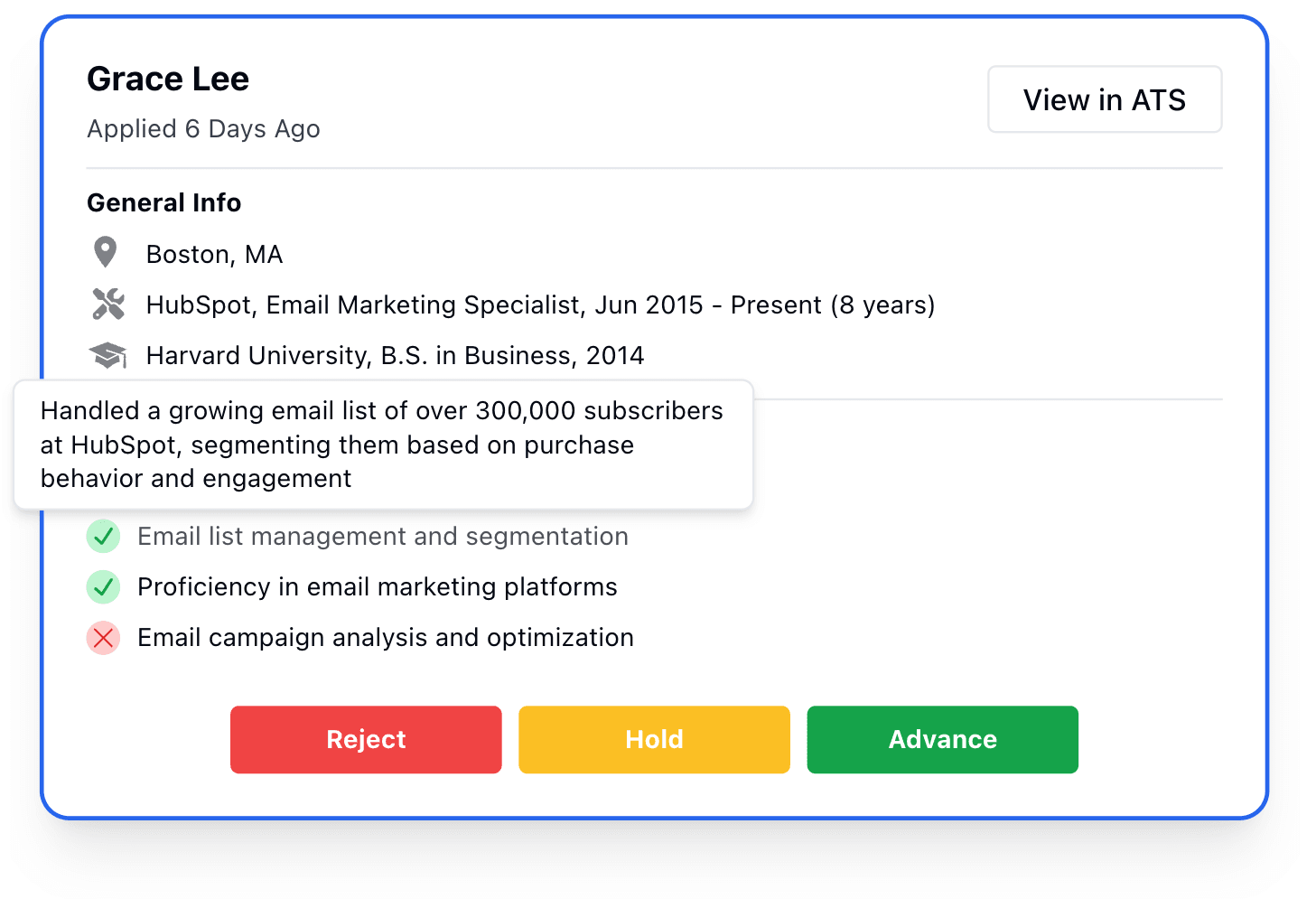The height and width of the screenshot is (899, 1316).
Task: Put the candidate on Hold
Action: coord(654,739)
